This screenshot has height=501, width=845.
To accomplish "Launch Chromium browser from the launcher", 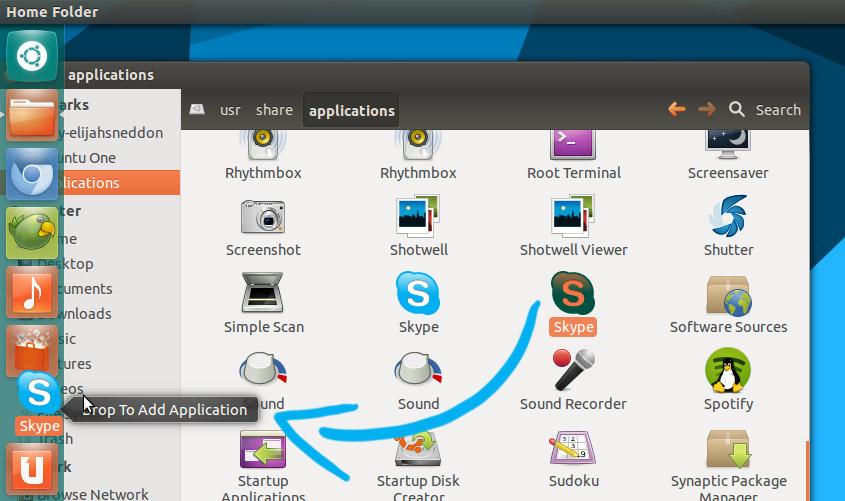I will pyautogui.click(x=32, y=174).
